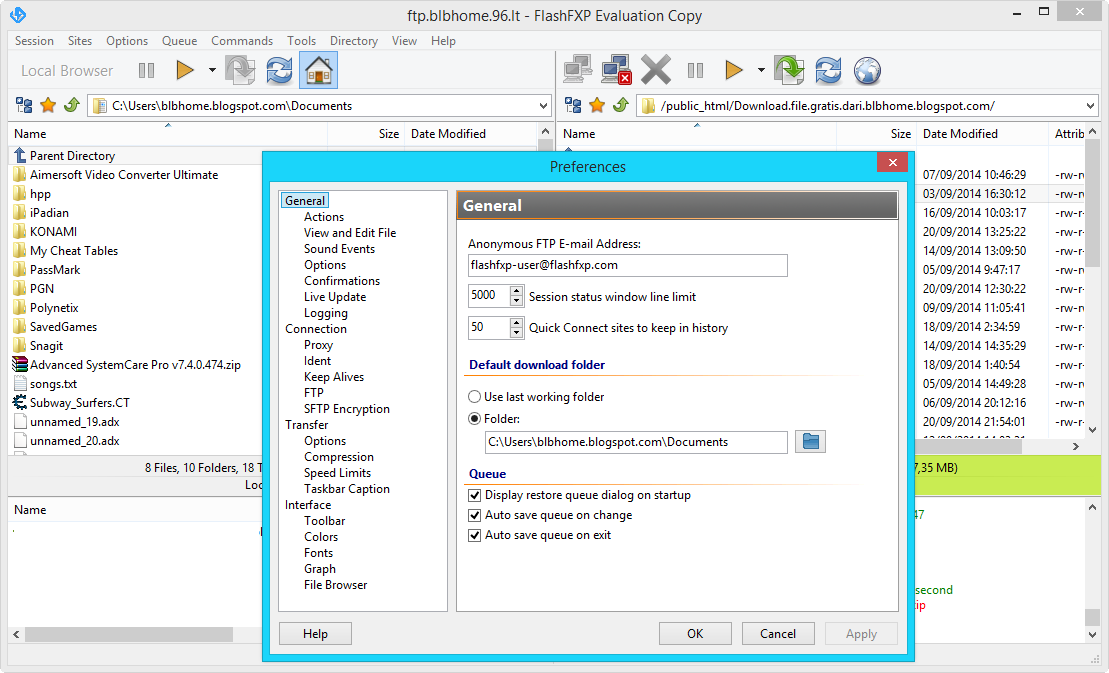Image resolution: width=1109 pixels, height=673 pixels.
Task: Click the Subway_Surfers.CT file icon
Action: [20, 402]
